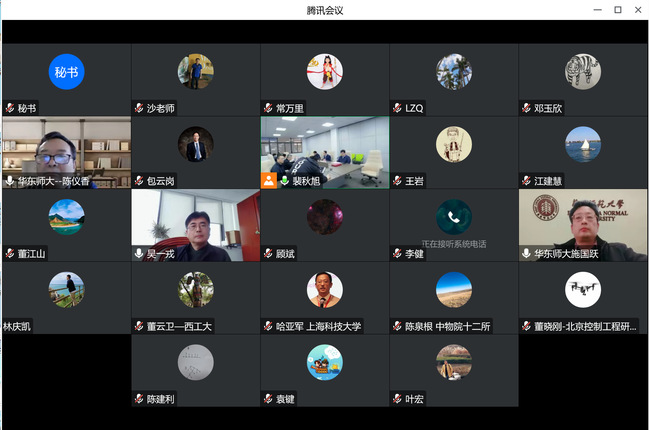Click the muted microphone icon beside 沙老师
Screen dimensions: 649x430
(139, 108)
